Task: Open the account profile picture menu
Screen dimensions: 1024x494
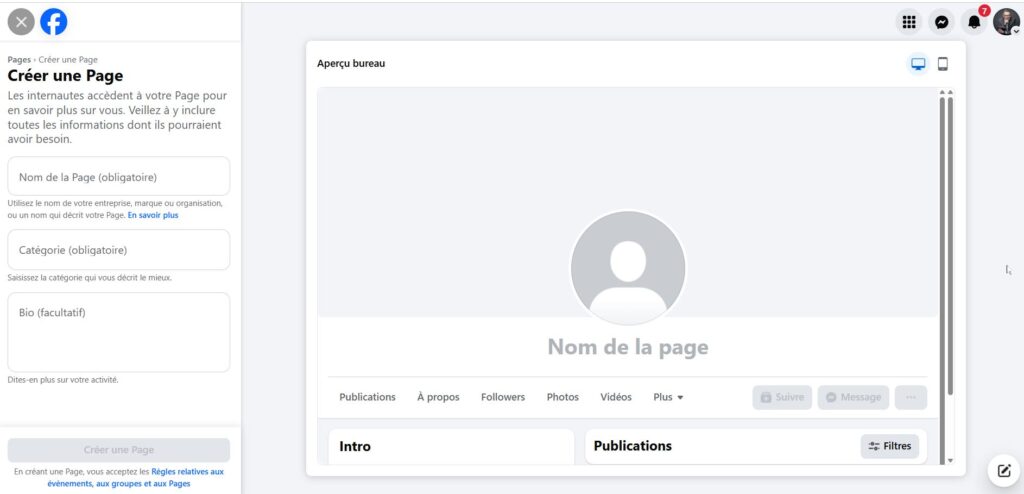Action: pyautogui.click(x=1006, y=22)
